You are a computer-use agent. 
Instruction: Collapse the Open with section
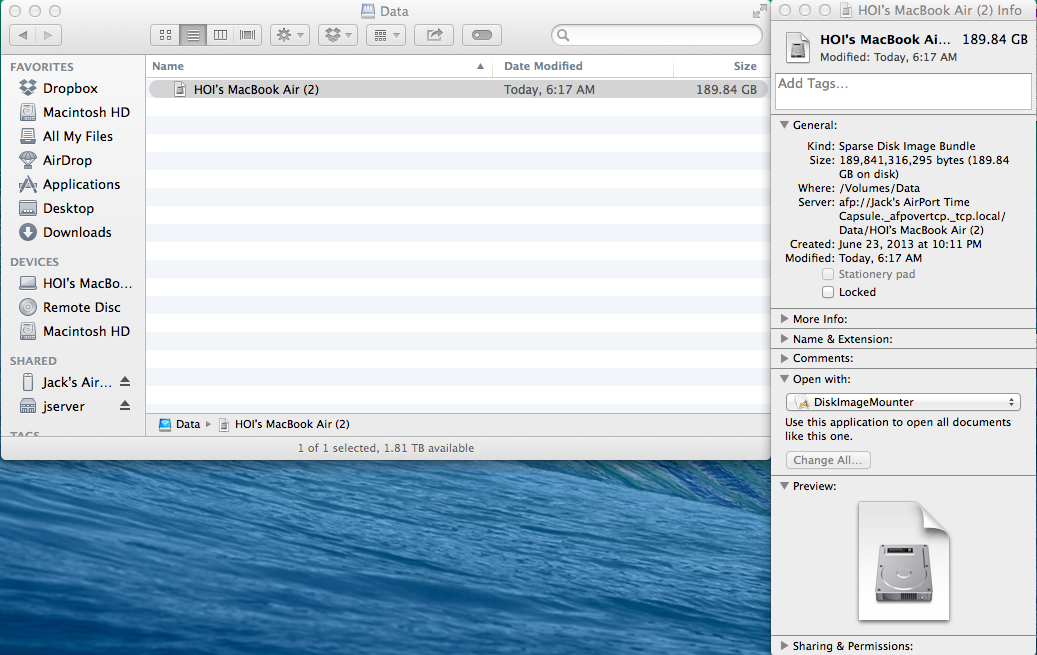(784, 378)
